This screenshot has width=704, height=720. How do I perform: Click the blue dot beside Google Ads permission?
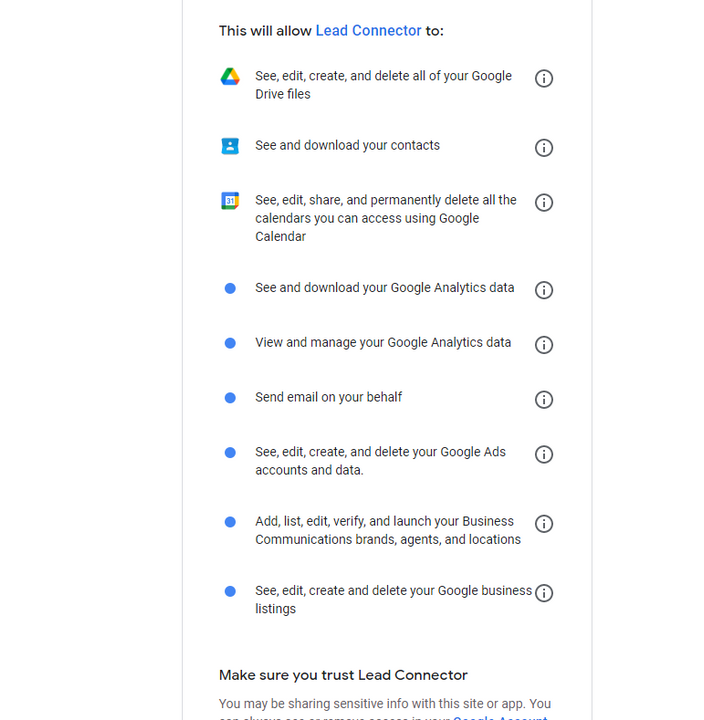(230, 453)
